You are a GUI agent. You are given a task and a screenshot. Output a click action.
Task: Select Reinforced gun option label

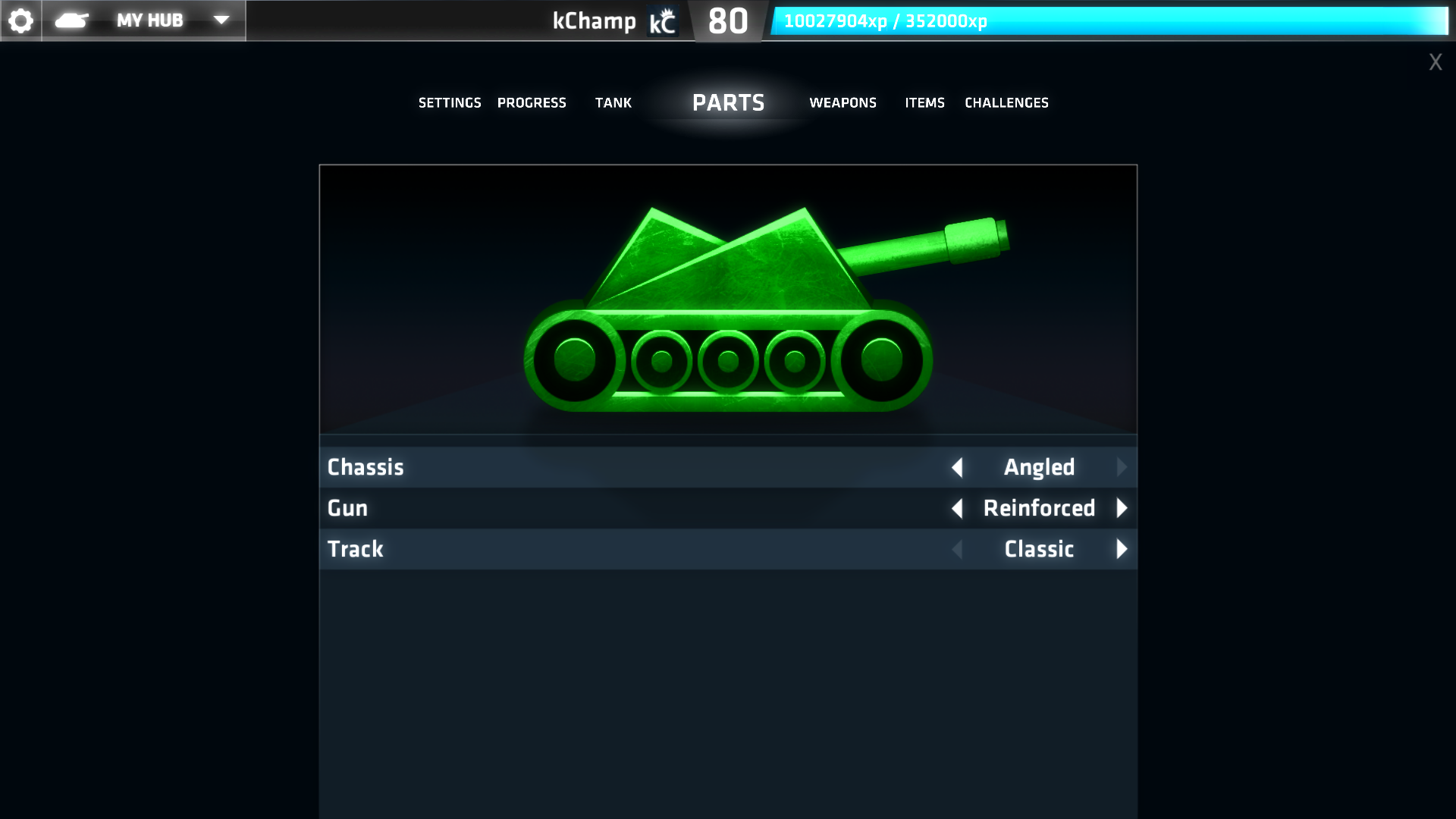click(1039, 508)
